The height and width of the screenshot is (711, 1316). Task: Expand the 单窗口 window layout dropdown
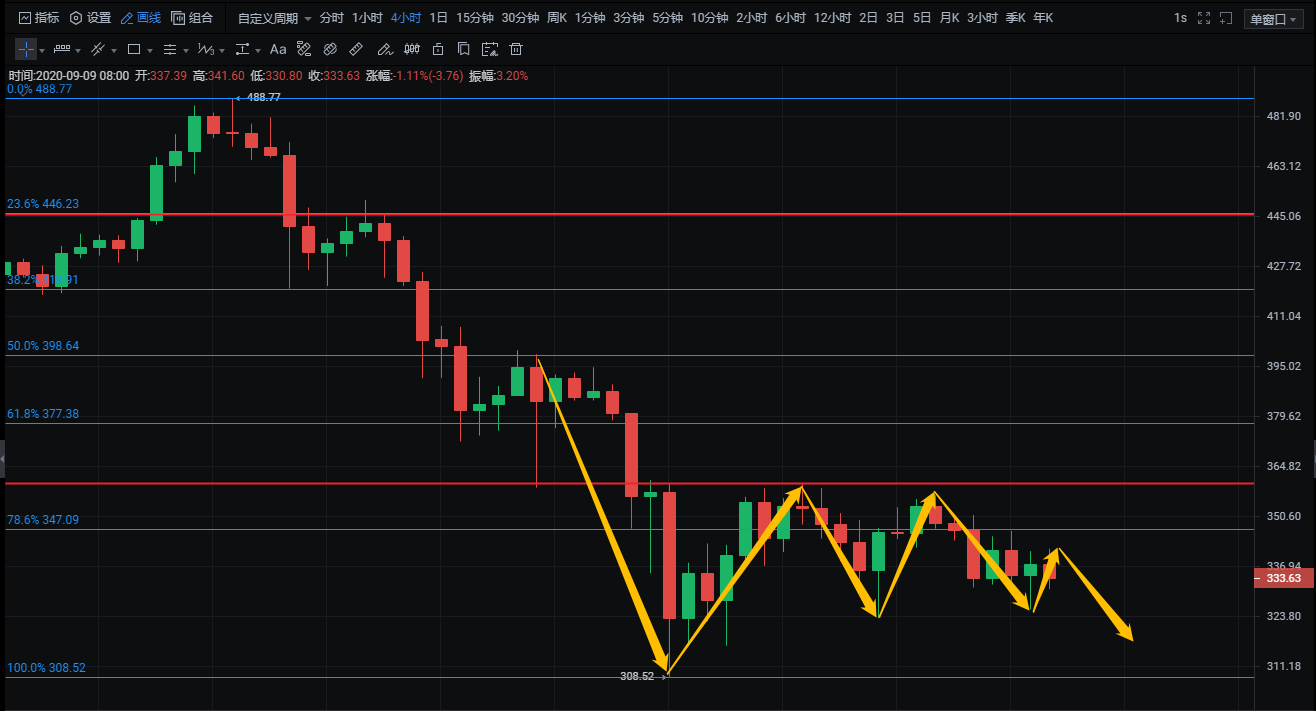point(1273,18)
